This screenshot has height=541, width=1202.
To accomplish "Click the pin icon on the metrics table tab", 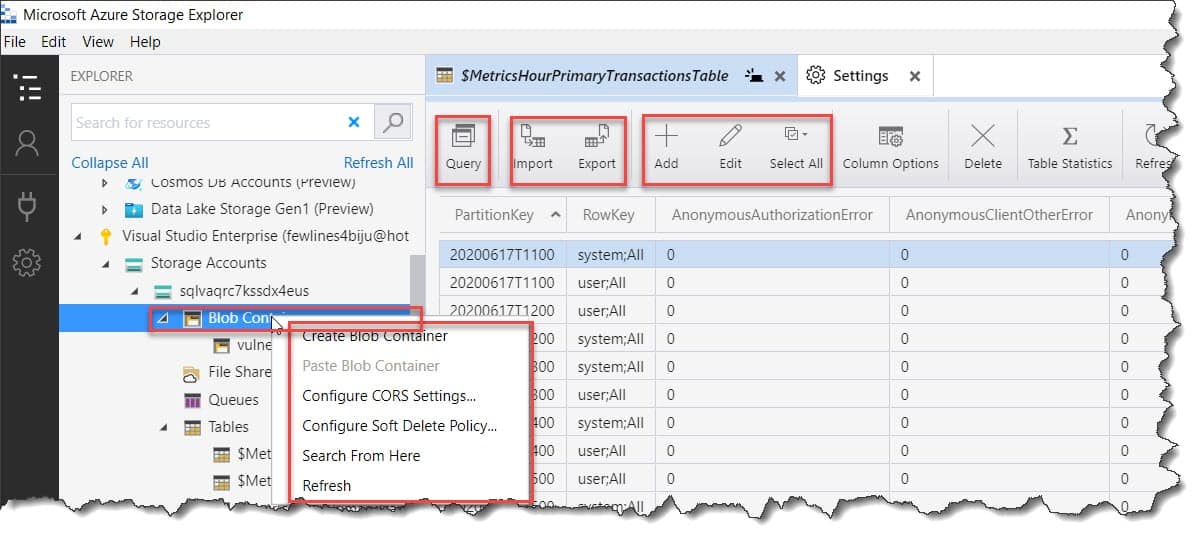I will [754, 76].
